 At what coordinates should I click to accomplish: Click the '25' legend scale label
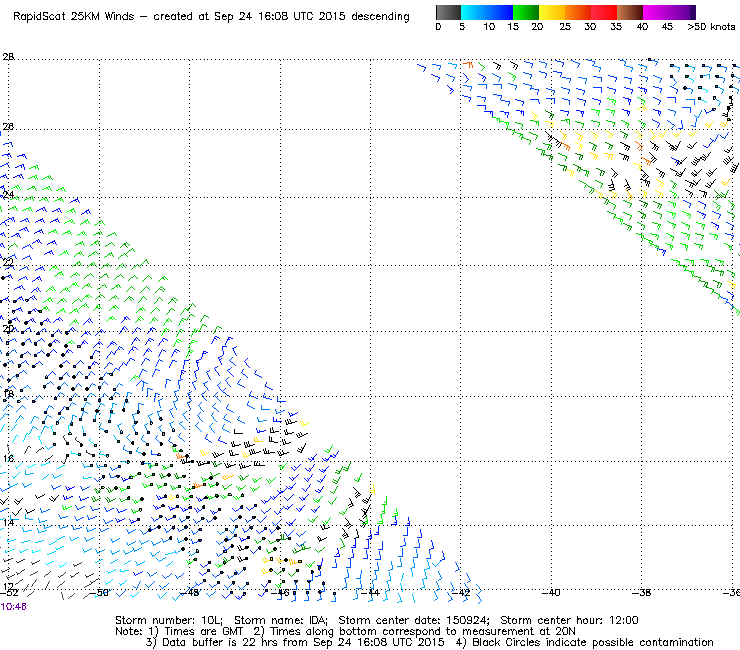coord(565,27)
